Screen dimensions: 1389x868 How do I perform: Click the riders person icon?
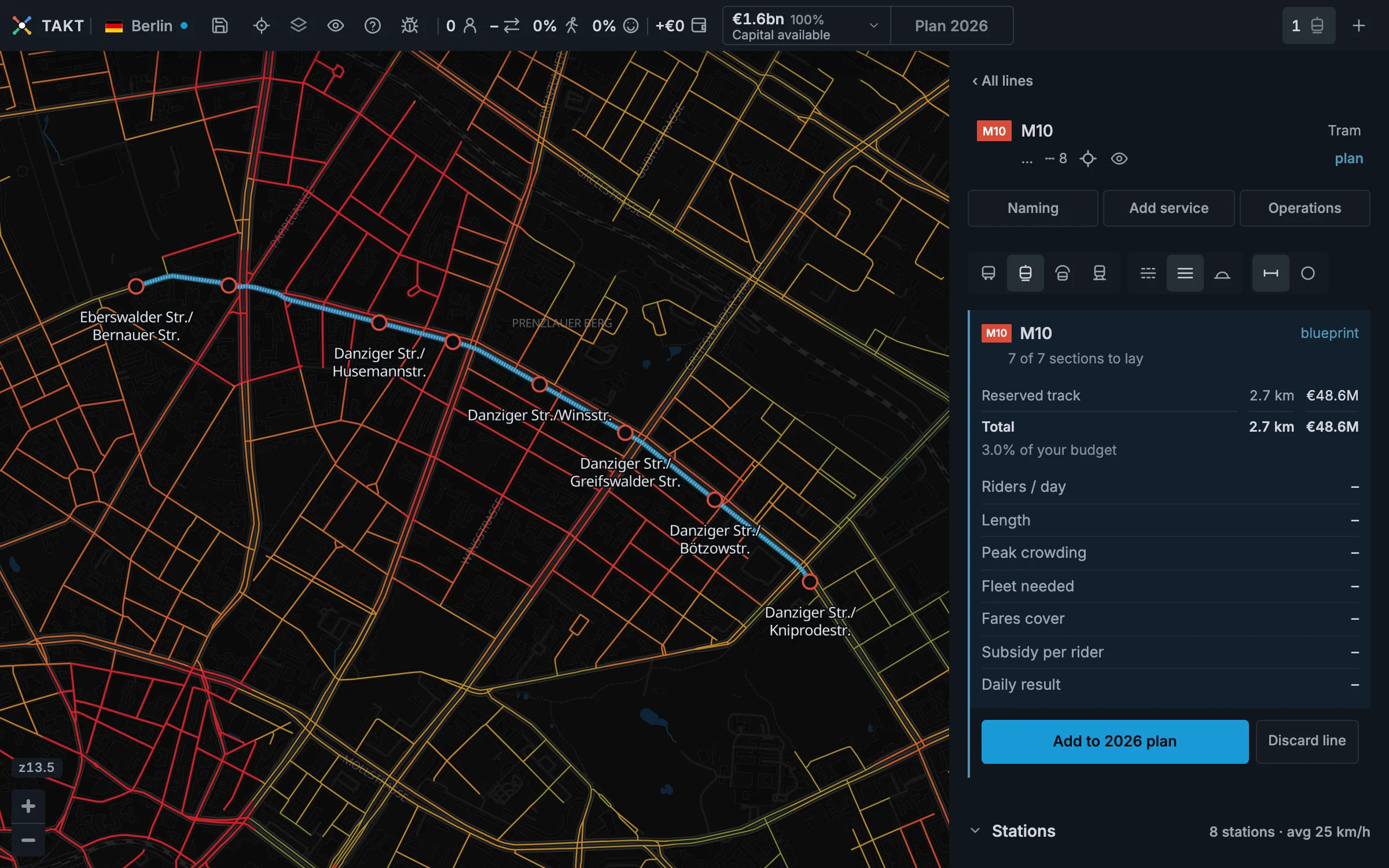pyautogui.click(x=470, y=25)
